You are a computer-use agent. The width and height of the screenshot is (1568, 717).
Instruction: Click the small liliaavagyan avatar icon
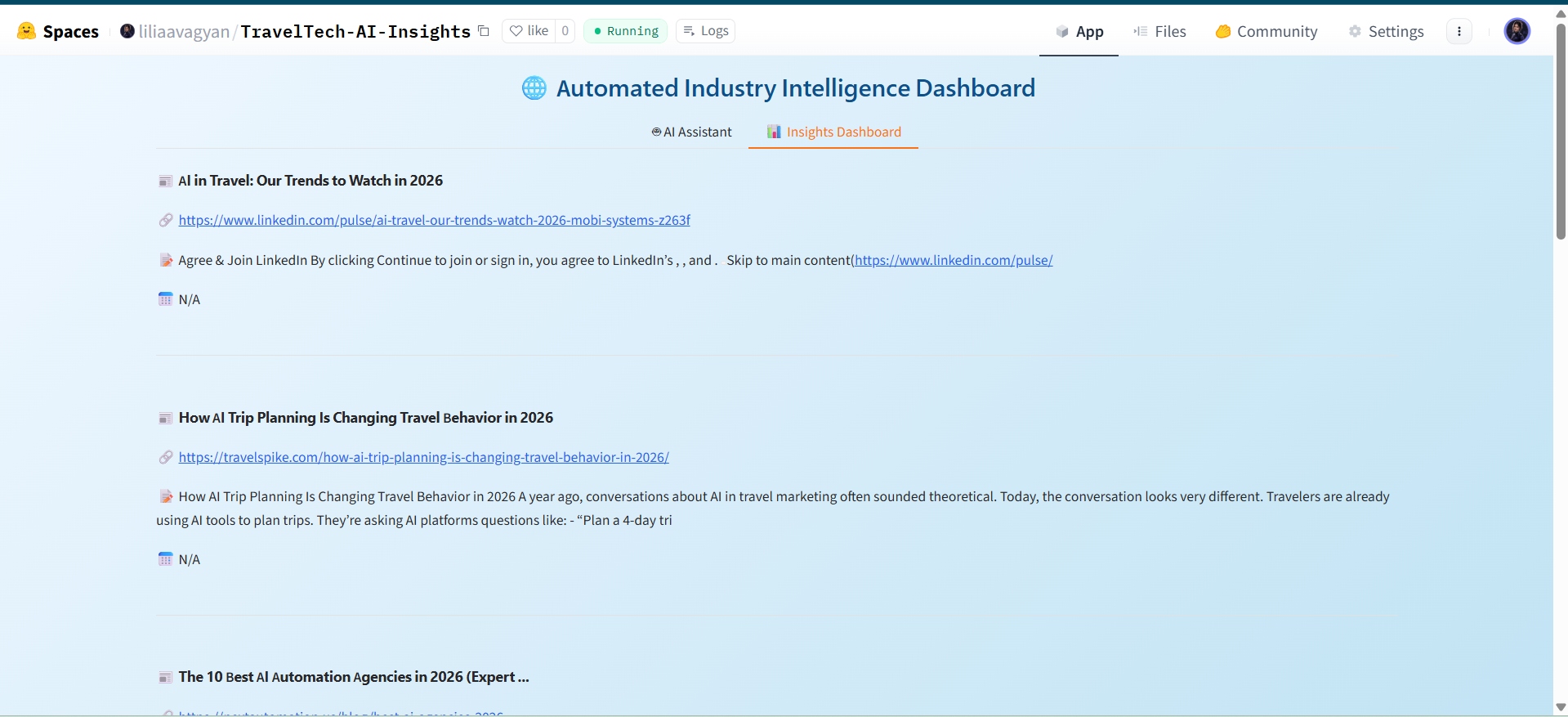click(127, 31)
